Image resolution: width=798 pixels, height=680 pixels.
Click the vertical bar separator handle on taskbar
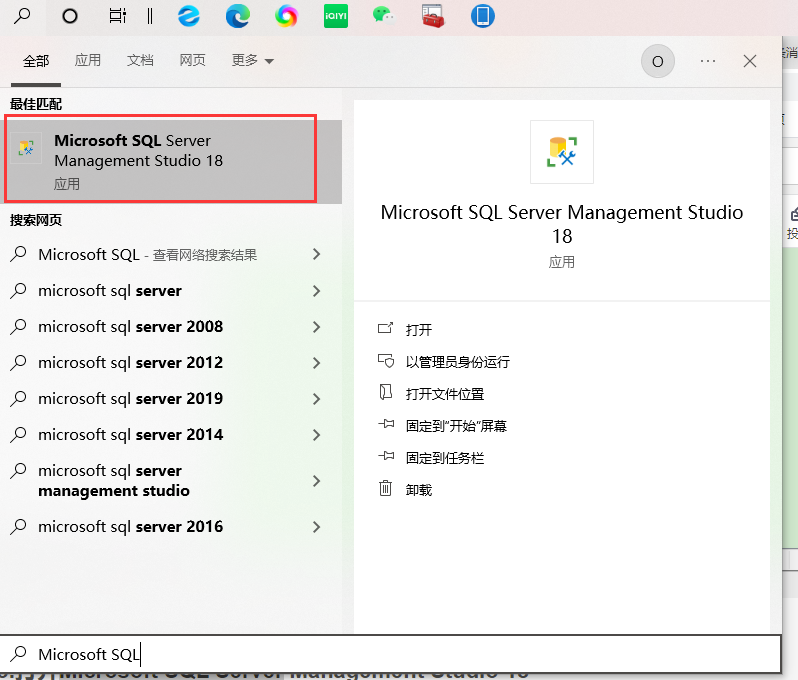pos(150,16)
